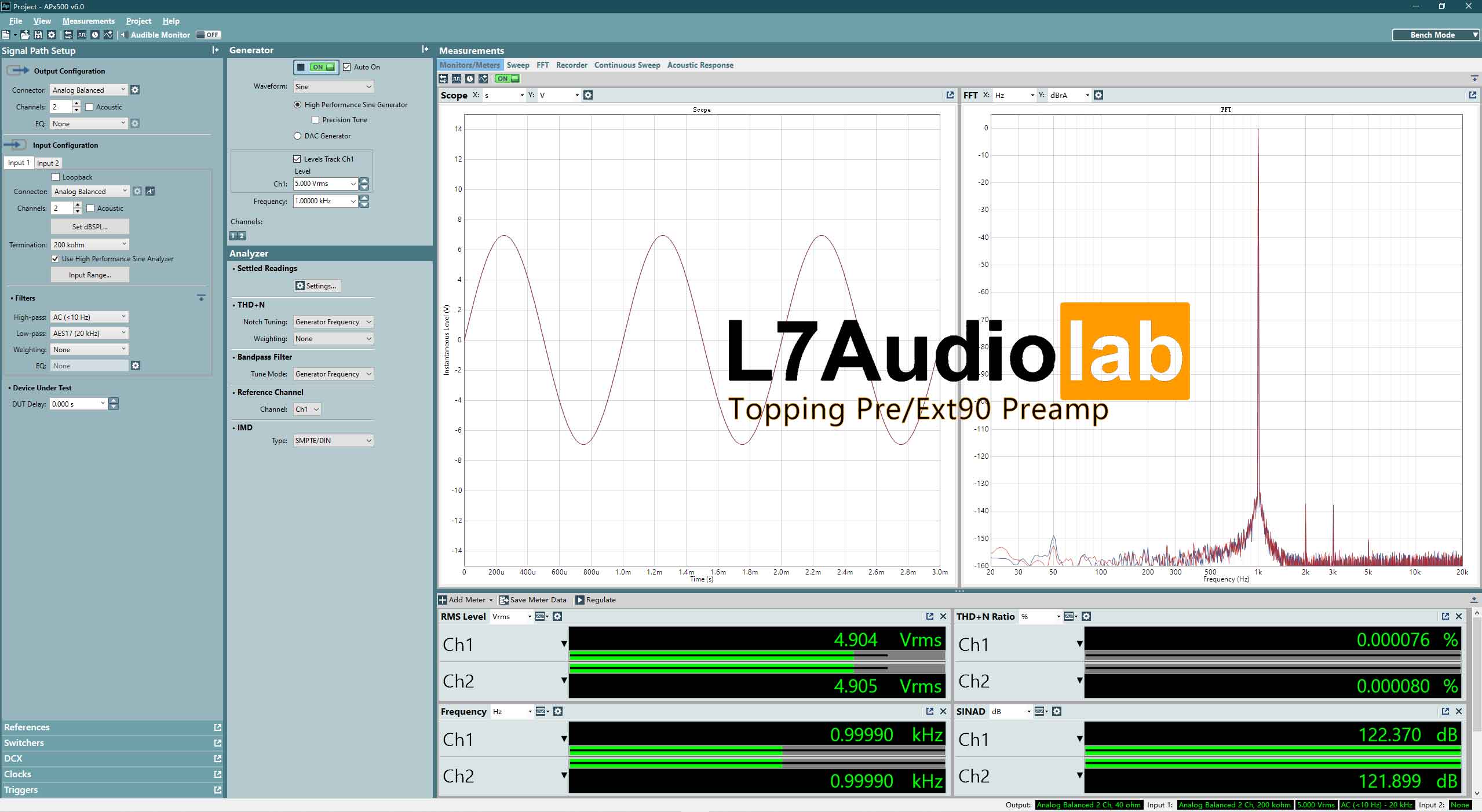1482x812 pixels.
Task: Click the Input Range... button
Action: [x=90, y=275]
